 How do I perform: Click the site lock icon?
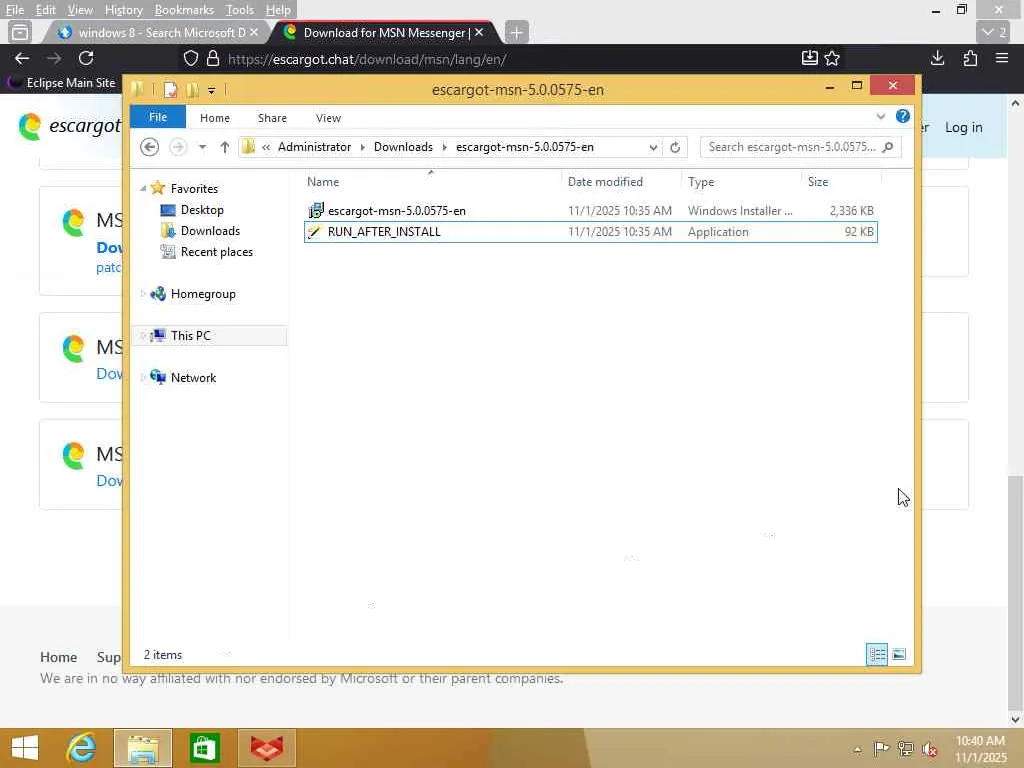pos(213,59)
